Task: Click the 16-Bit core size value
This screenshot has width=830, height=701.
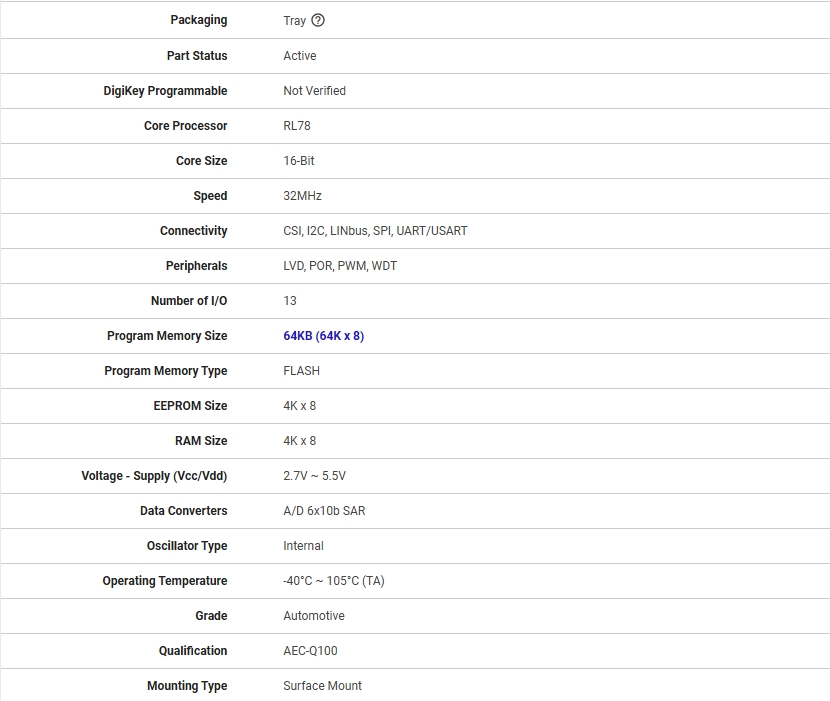Action: point(299,161)
